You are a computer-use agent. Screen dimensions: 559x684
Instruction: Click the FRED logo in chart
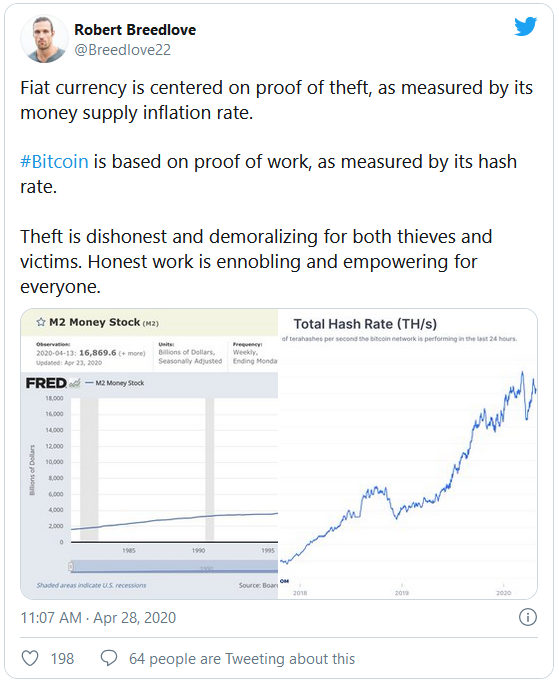click(46, 383)
